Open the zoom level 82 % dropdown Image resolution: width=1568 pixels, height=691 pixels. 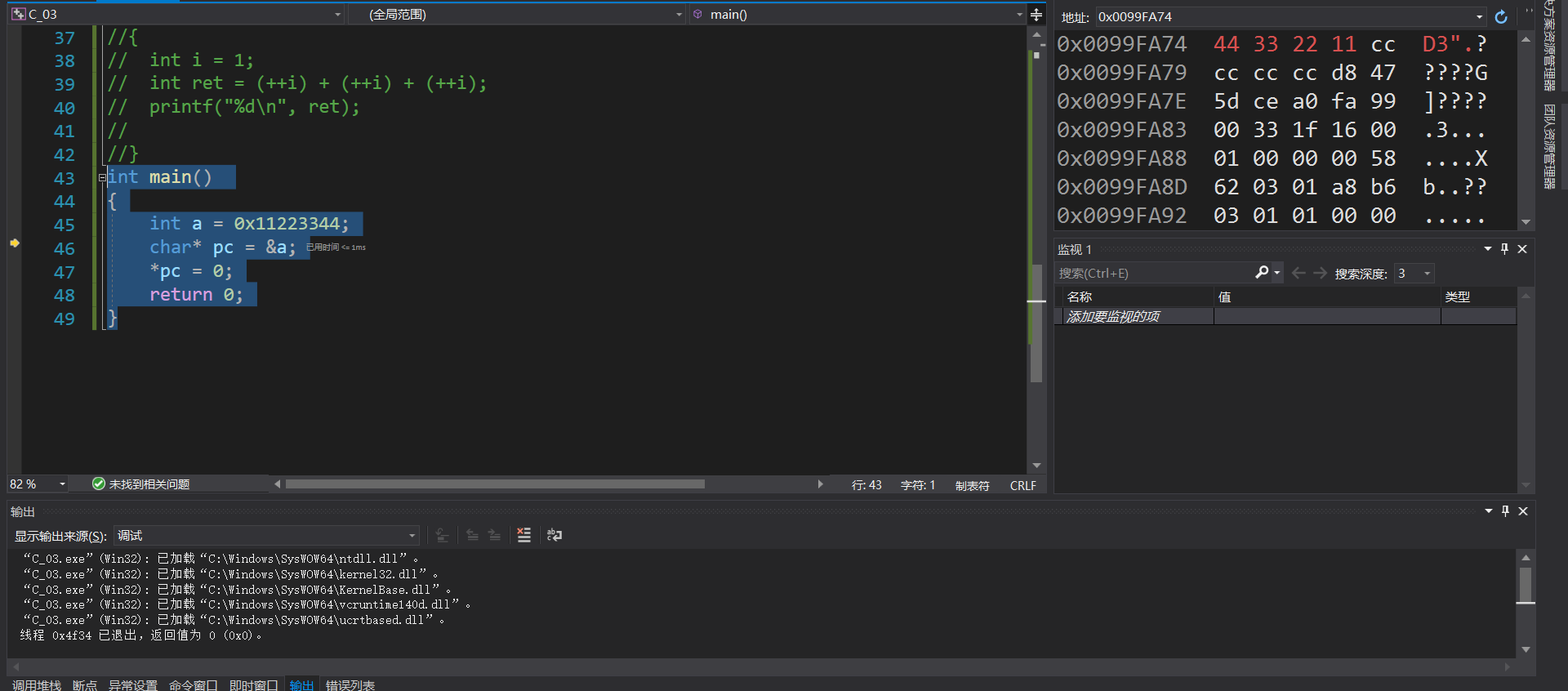(x=62, y=484)
